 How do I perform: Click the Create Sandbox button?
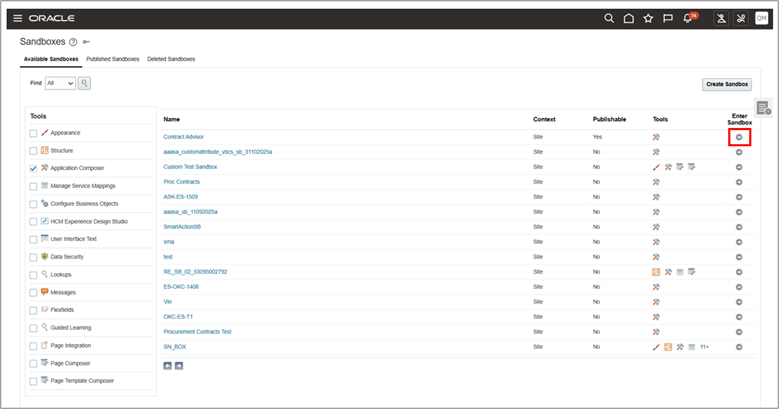click(x=727, y=84)
